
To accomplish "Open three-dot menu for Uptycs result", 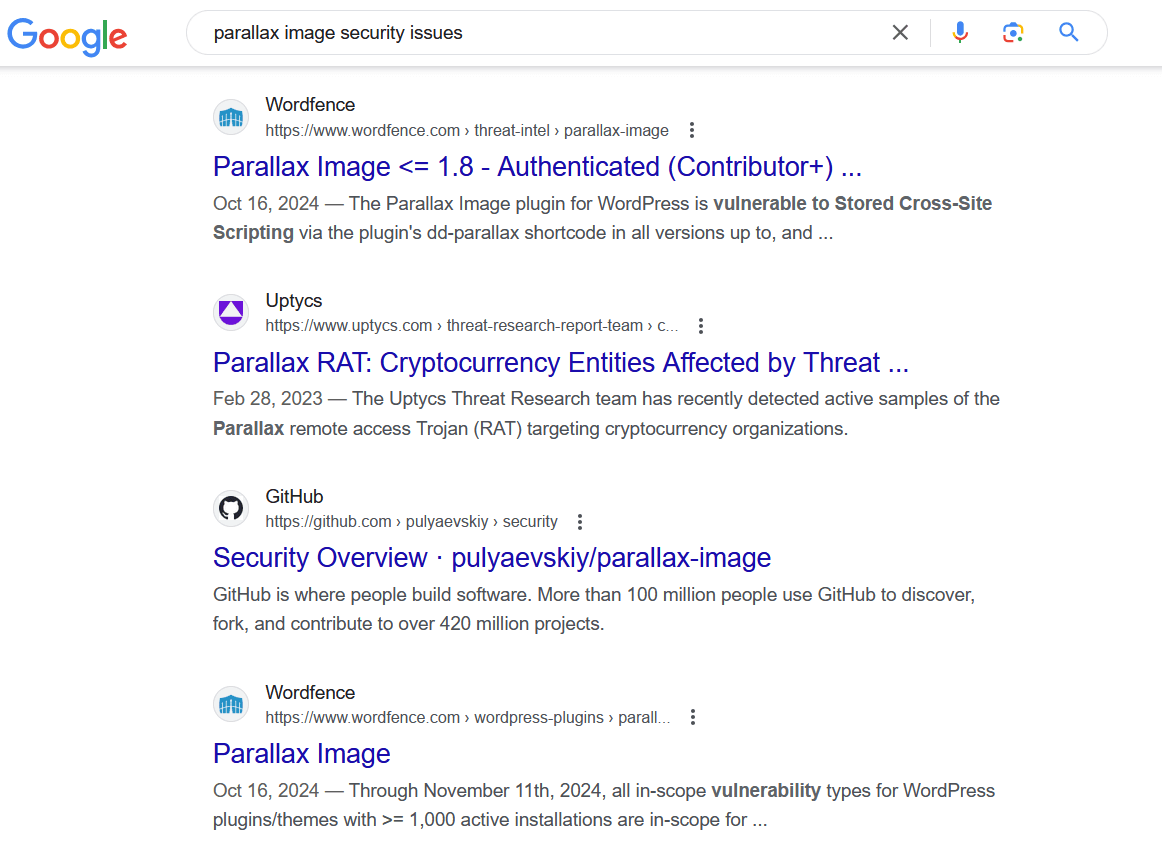I will click(701, 326).
